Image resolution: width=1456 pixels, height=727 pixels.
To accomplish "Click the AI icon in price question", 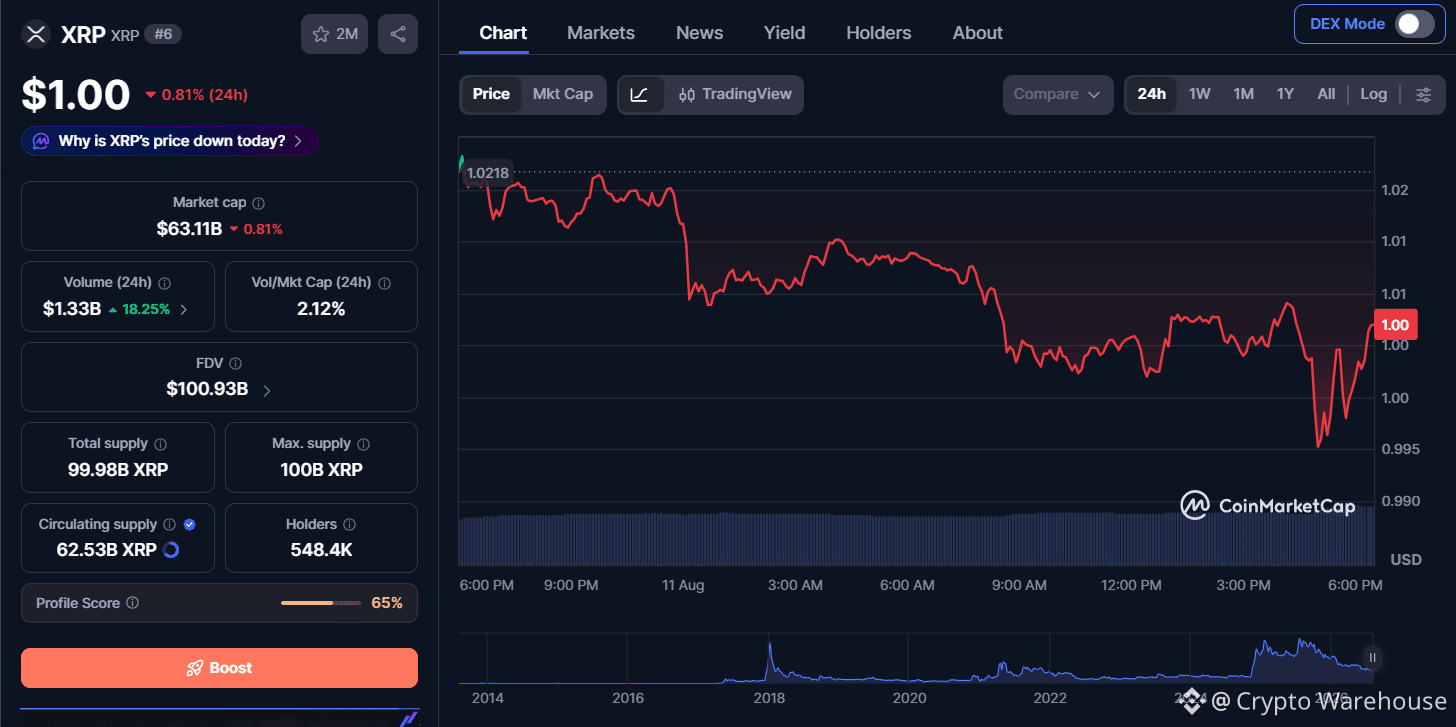I will pyautogui.click(x=41, y=141).
